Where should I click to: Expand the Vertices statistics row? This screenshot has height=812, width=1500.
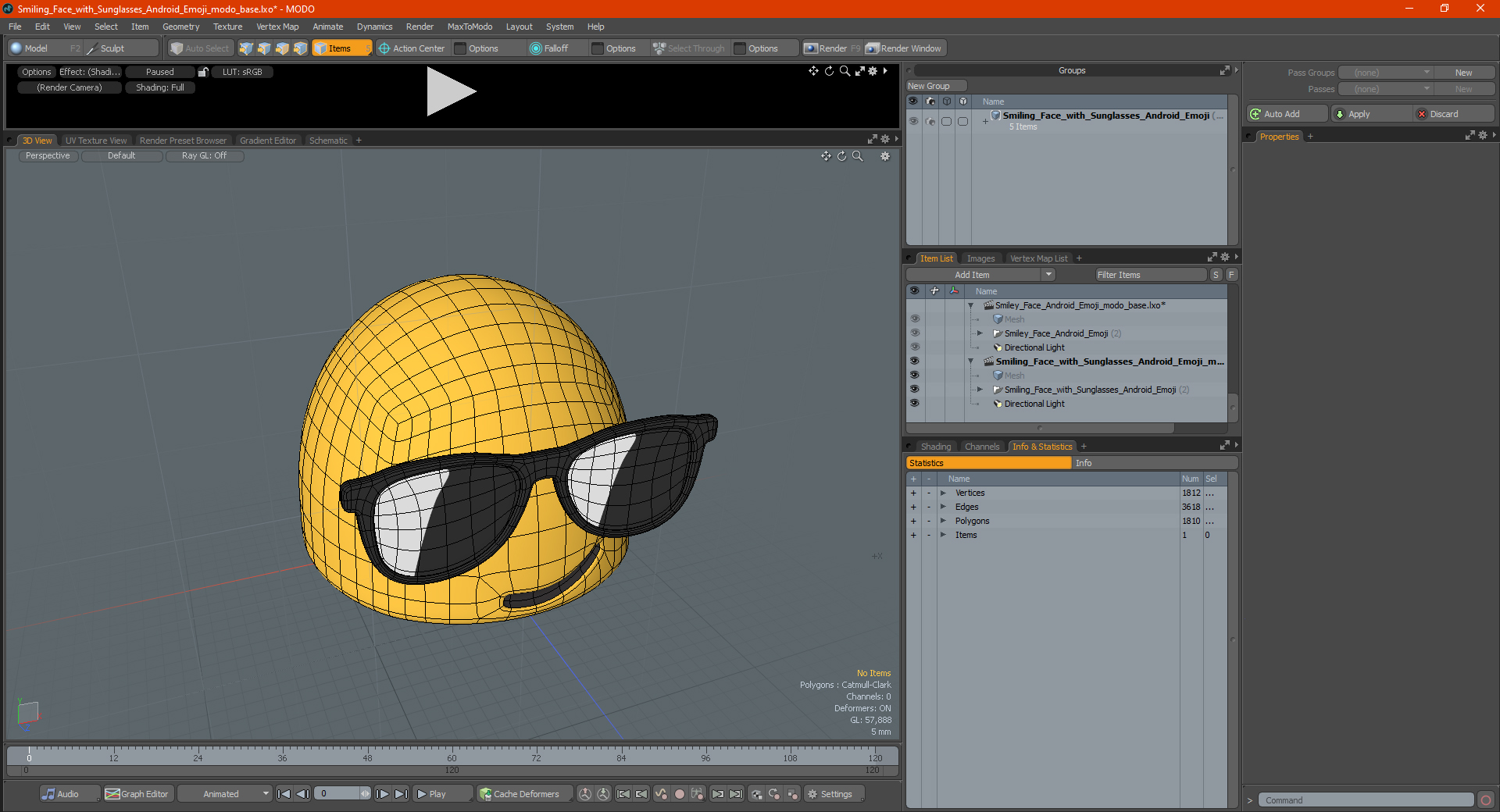[943, 493]
